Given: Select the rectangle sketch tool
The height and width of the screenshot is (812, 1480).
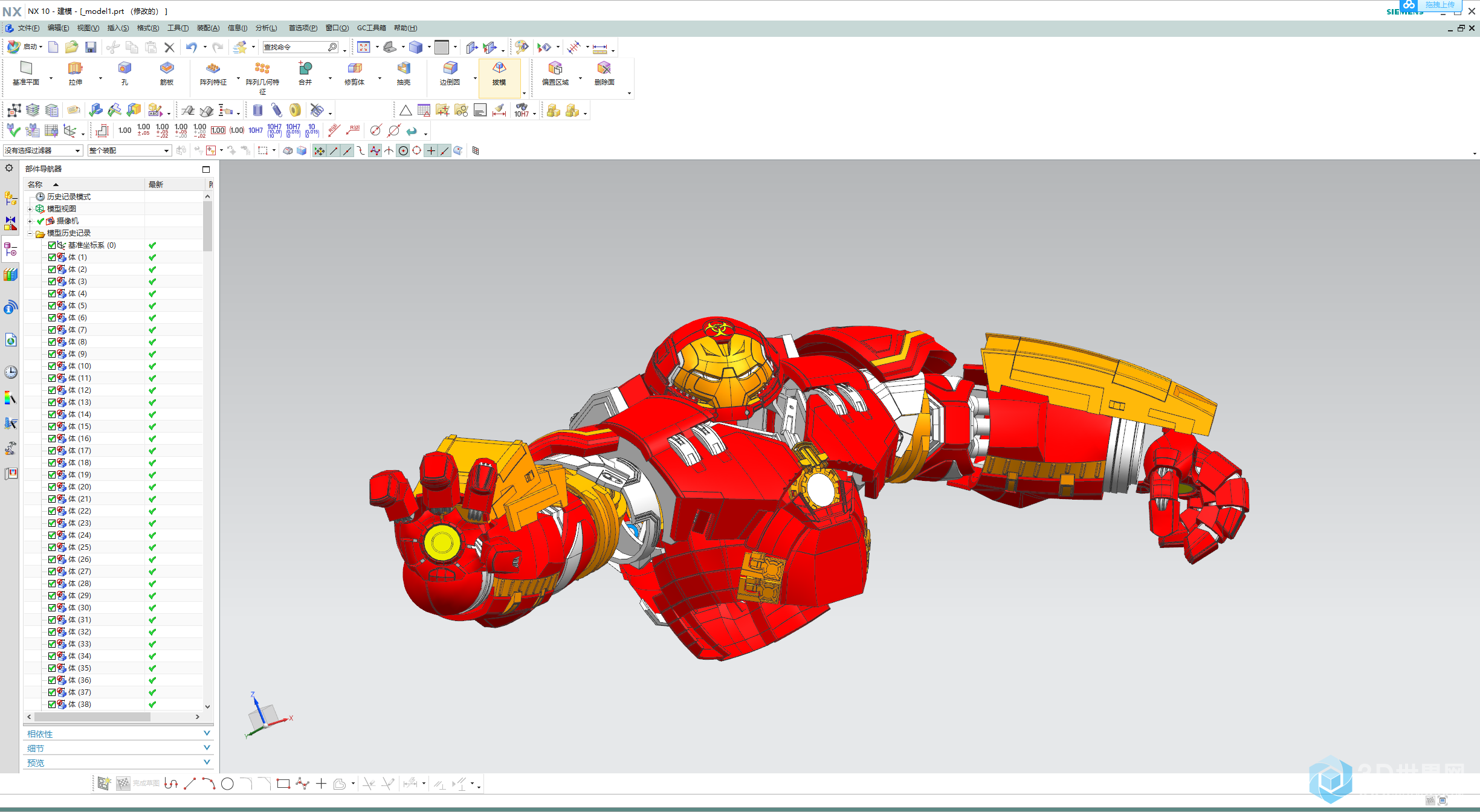Looking at the screenshot, I should [283, 784].
